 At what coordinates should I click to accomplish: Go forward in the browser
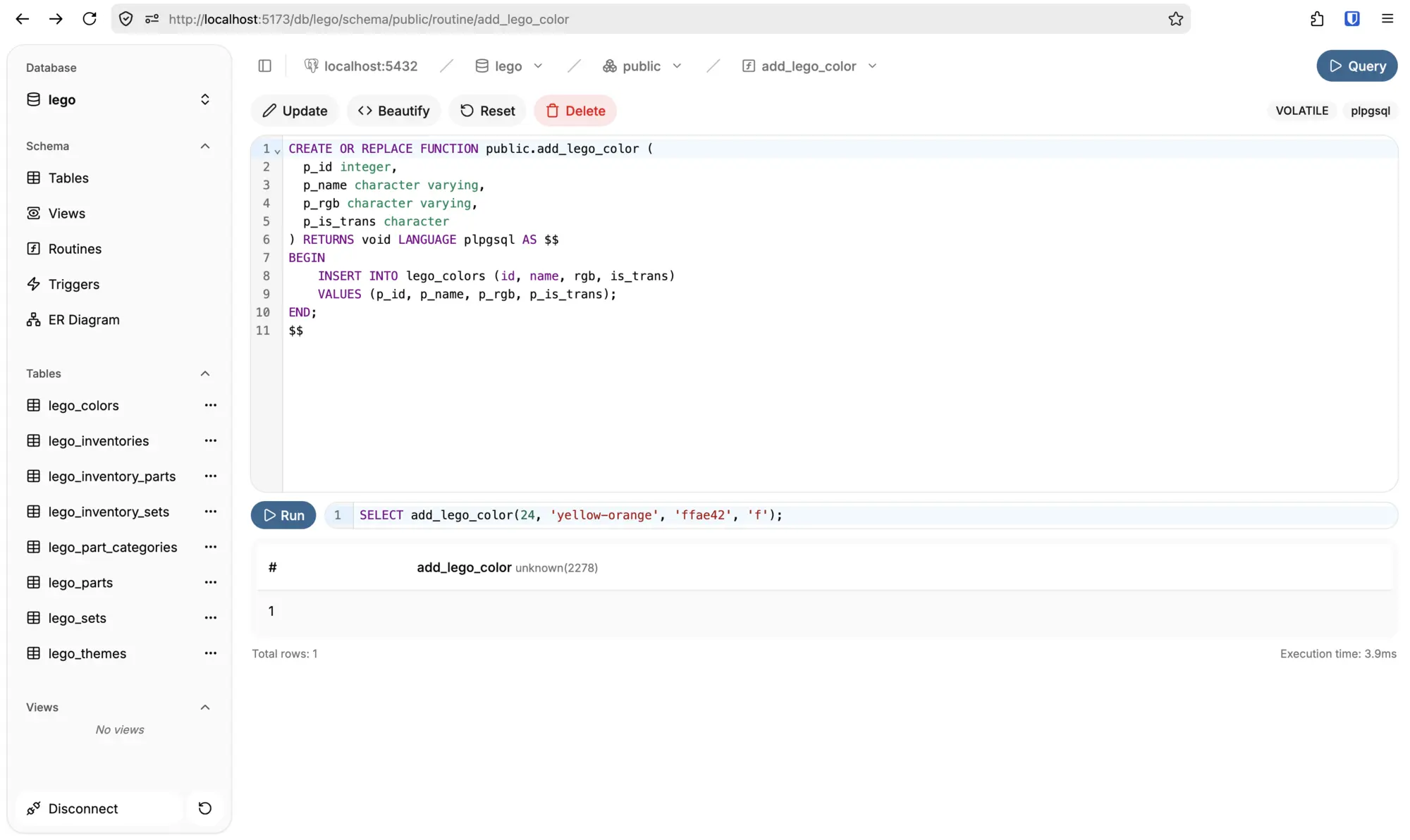(x=56, y=19)
